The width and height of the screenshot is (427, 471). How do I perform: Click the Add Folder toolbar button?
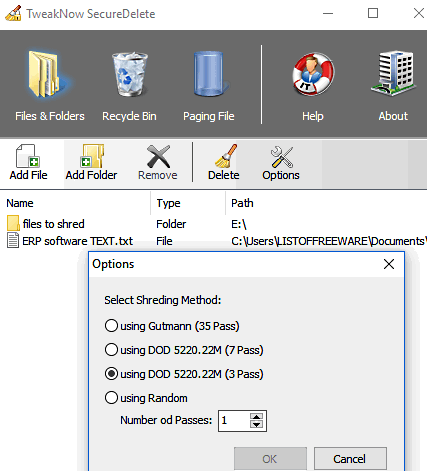pos(91,162)
